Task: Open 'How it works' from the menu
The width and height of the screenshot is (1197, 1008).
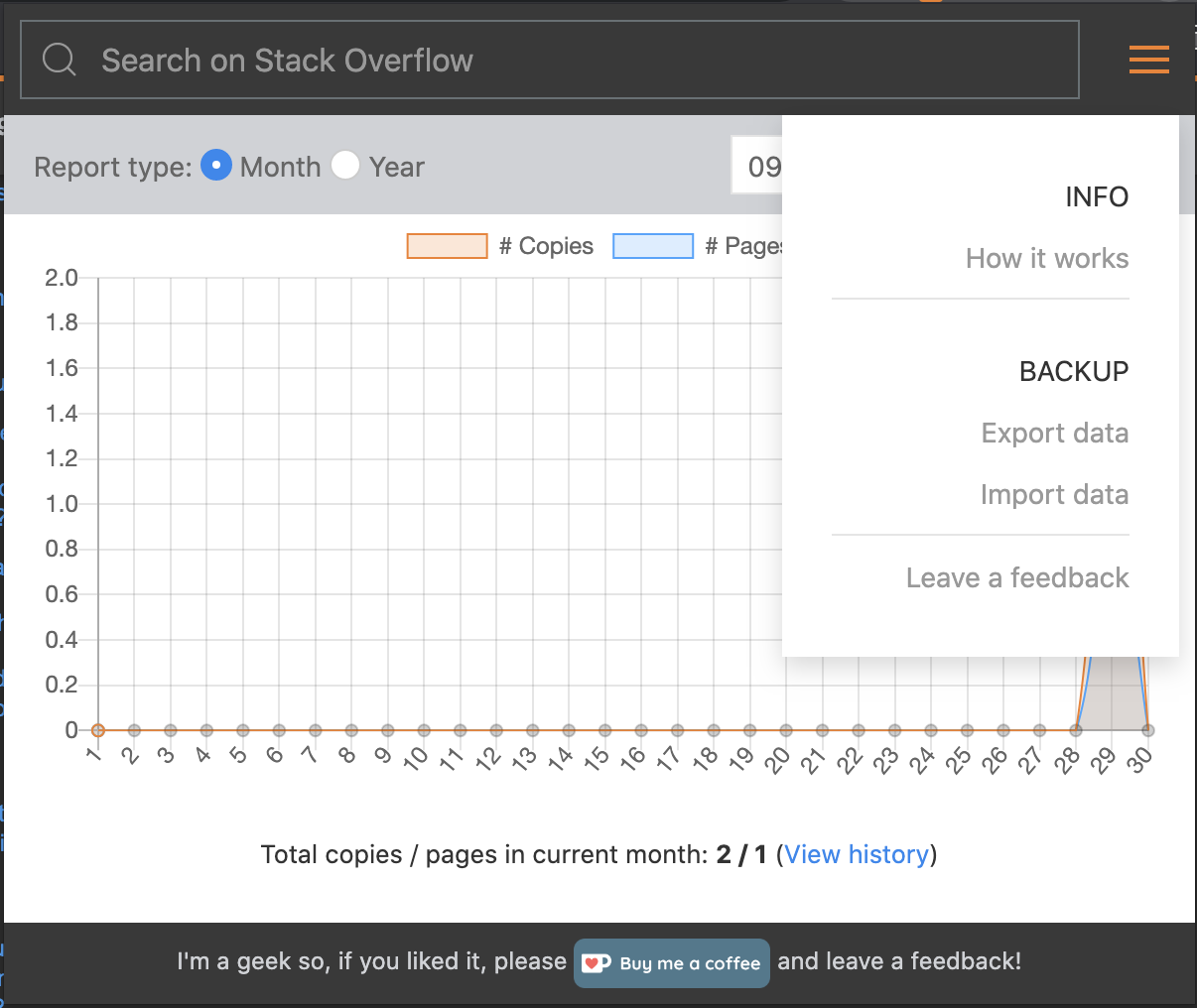Action: click(x=1047, y=258)
